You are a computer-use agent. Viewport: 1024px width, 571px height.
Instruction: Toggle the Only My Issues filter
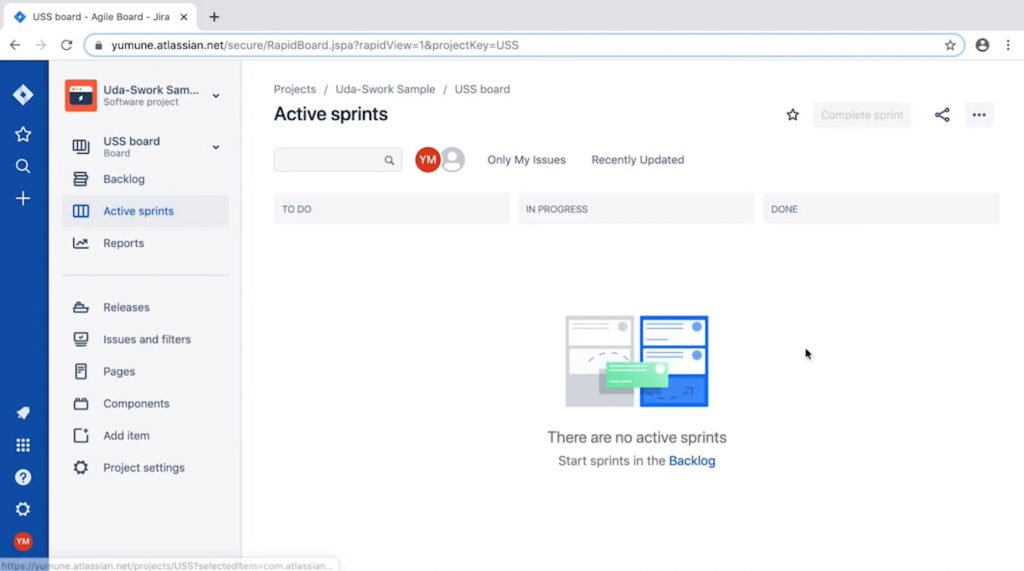click(x=526, y=159)
